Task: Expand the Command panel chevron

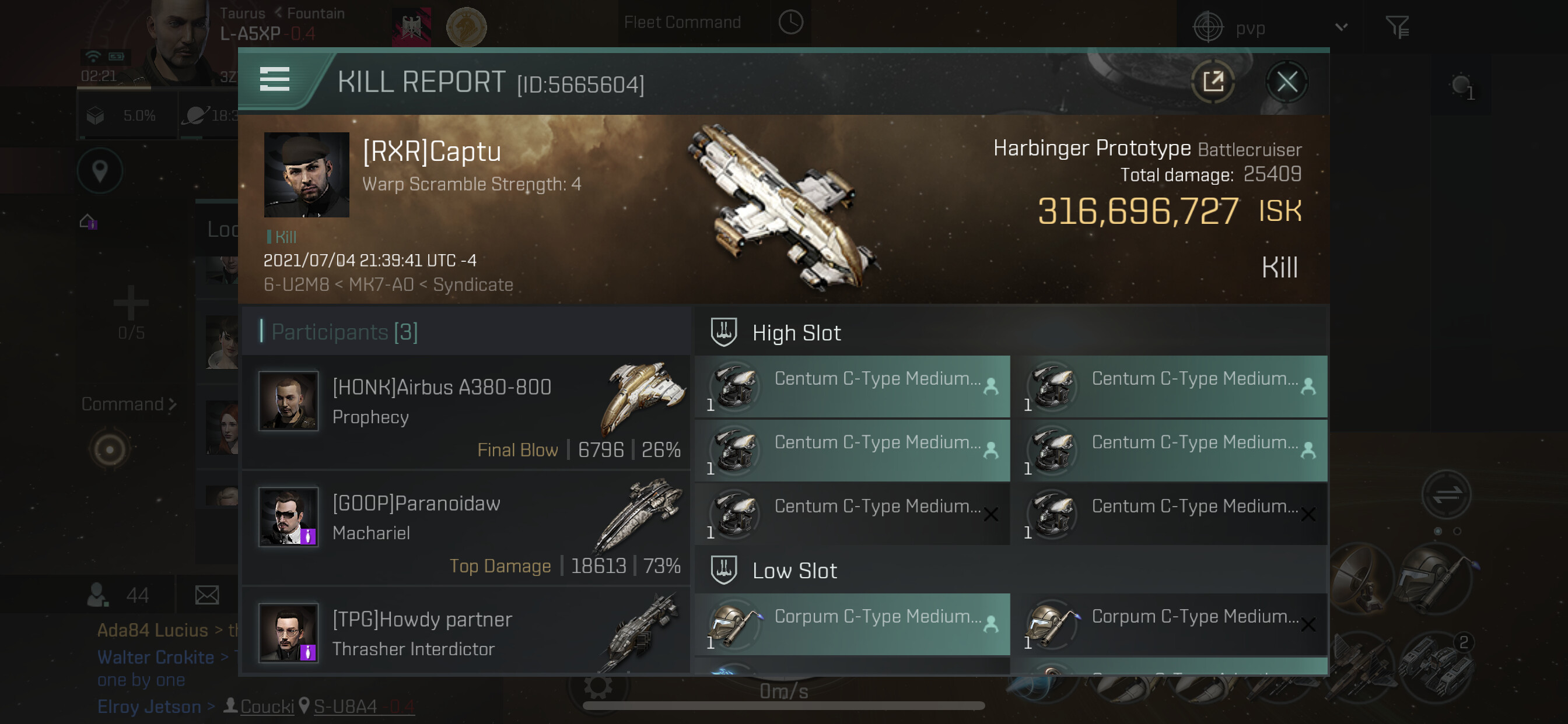Action: (x=173, y=404)
